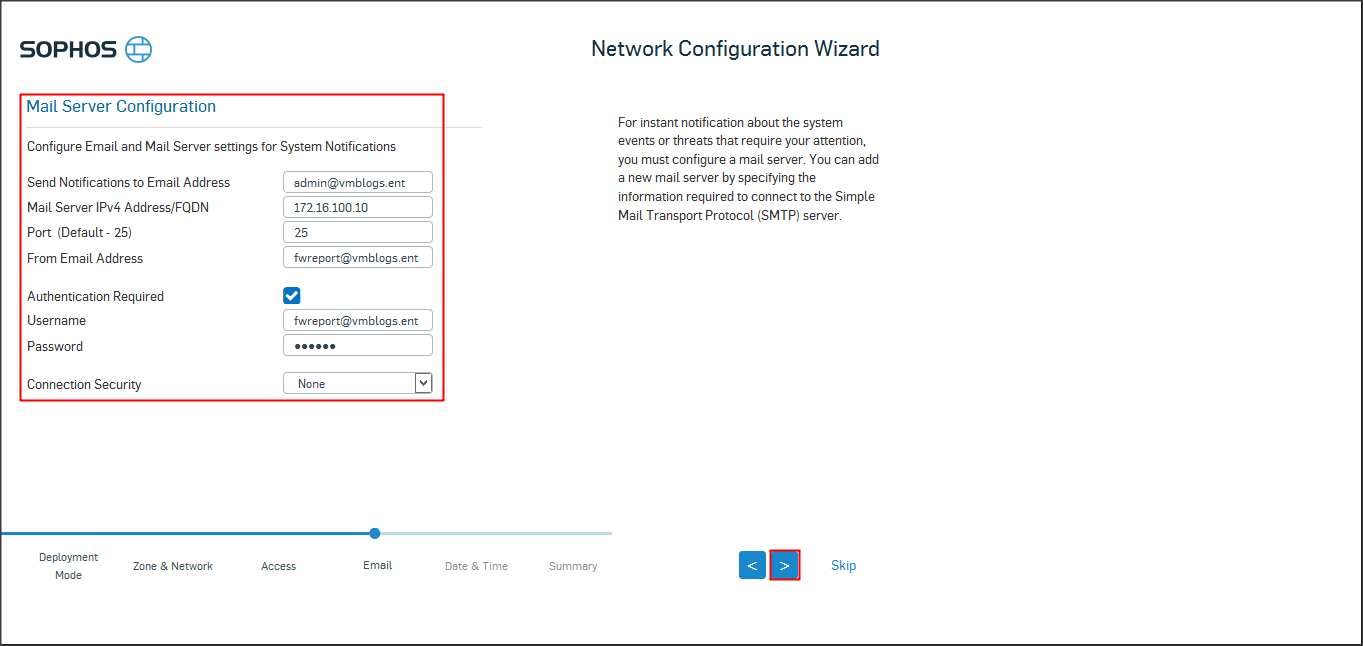
Task: Uncheck the Authentication Required checkbox
Action: 292,296
